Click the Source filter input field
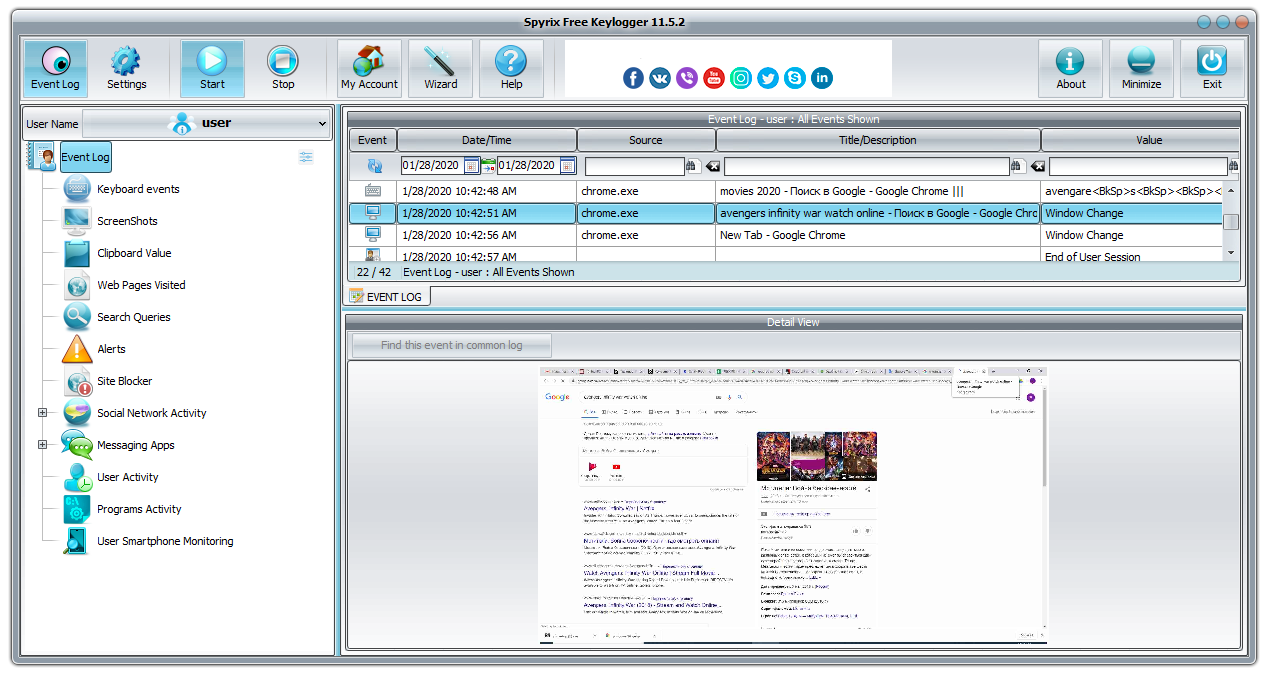 (x=635, y=166)
